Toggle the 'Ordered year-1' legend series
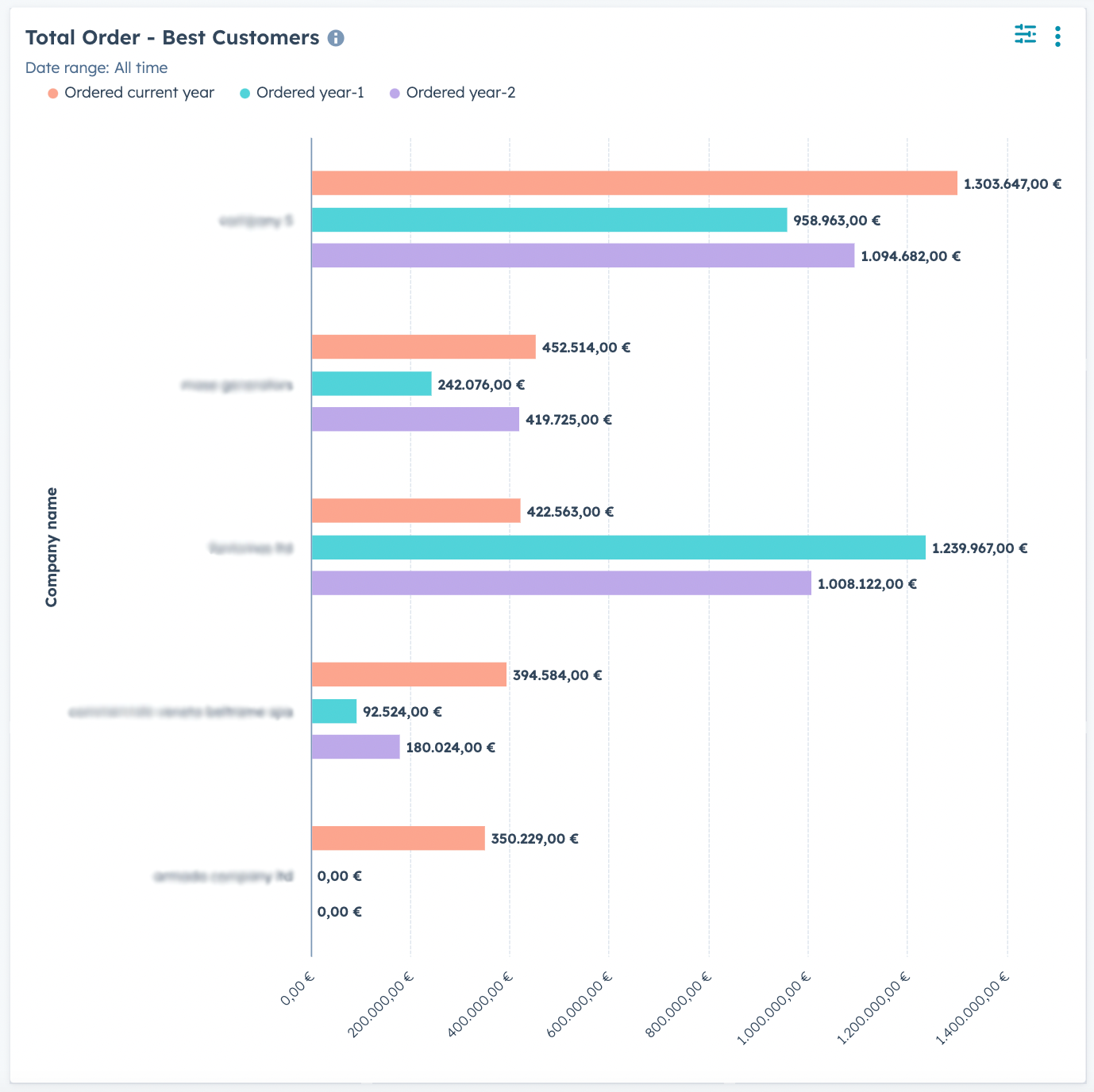Image resolution: width=1094 pixels, height=1092 pixels. (x=310, y=93)
